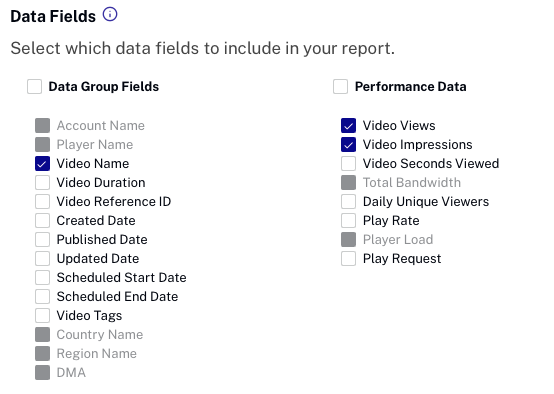Click the Video Seconds Viewed label
This screenshot has height=394, width=554.
[431, 164]
